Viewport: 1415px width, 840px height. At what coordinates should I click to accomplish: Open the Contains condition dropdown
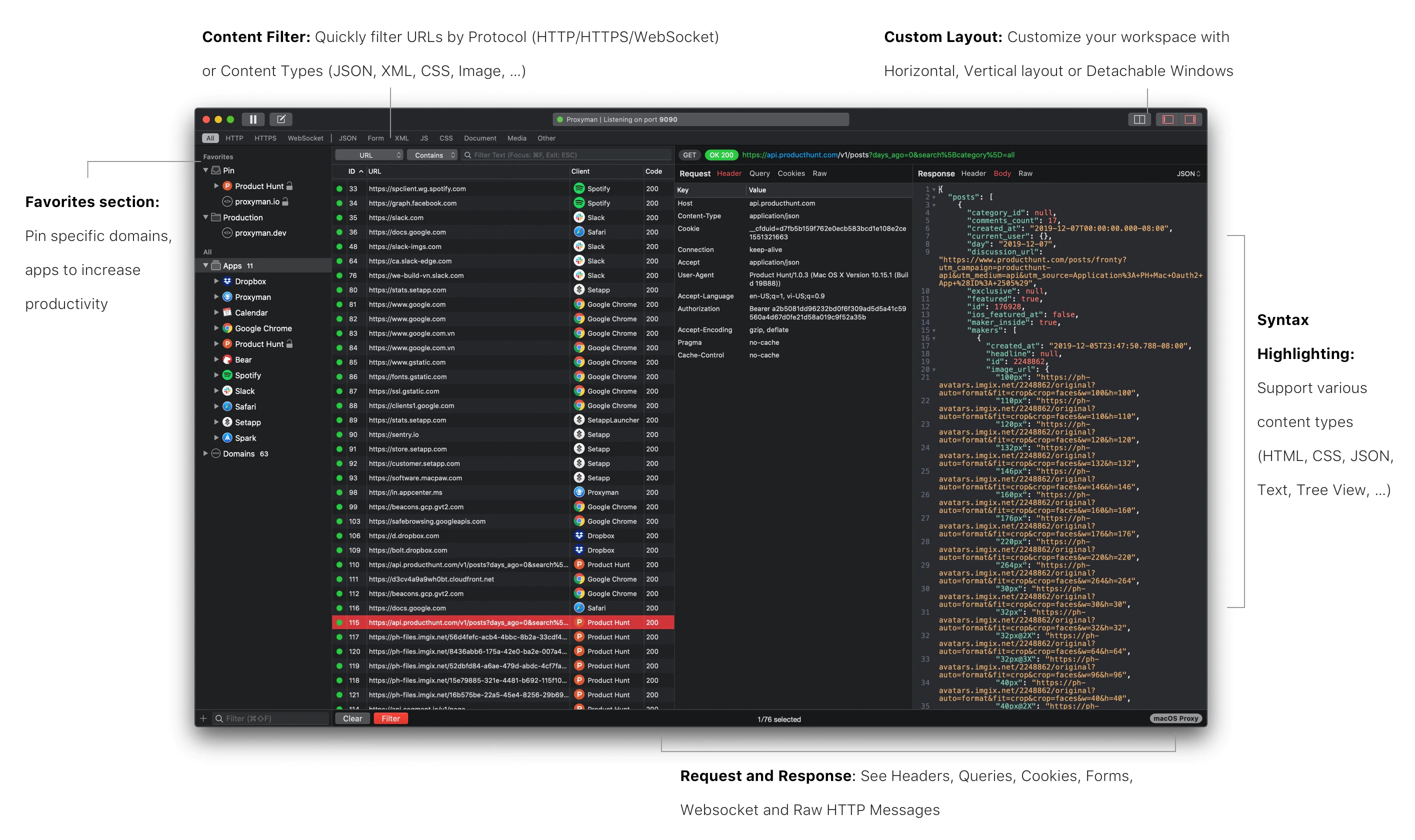(432, 155)
